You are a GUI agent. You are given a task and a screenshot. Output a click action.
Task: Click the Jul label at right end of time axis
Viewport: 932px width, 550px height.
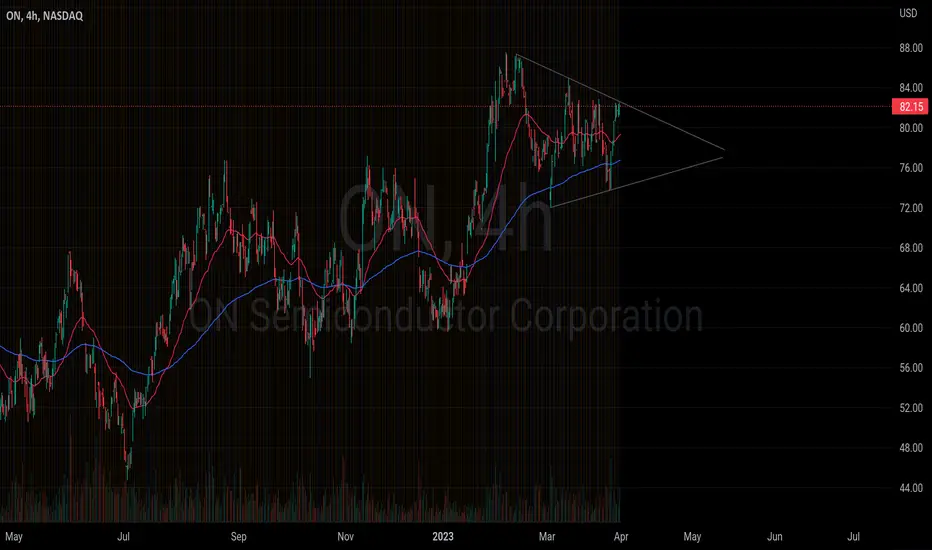point(853,536)
